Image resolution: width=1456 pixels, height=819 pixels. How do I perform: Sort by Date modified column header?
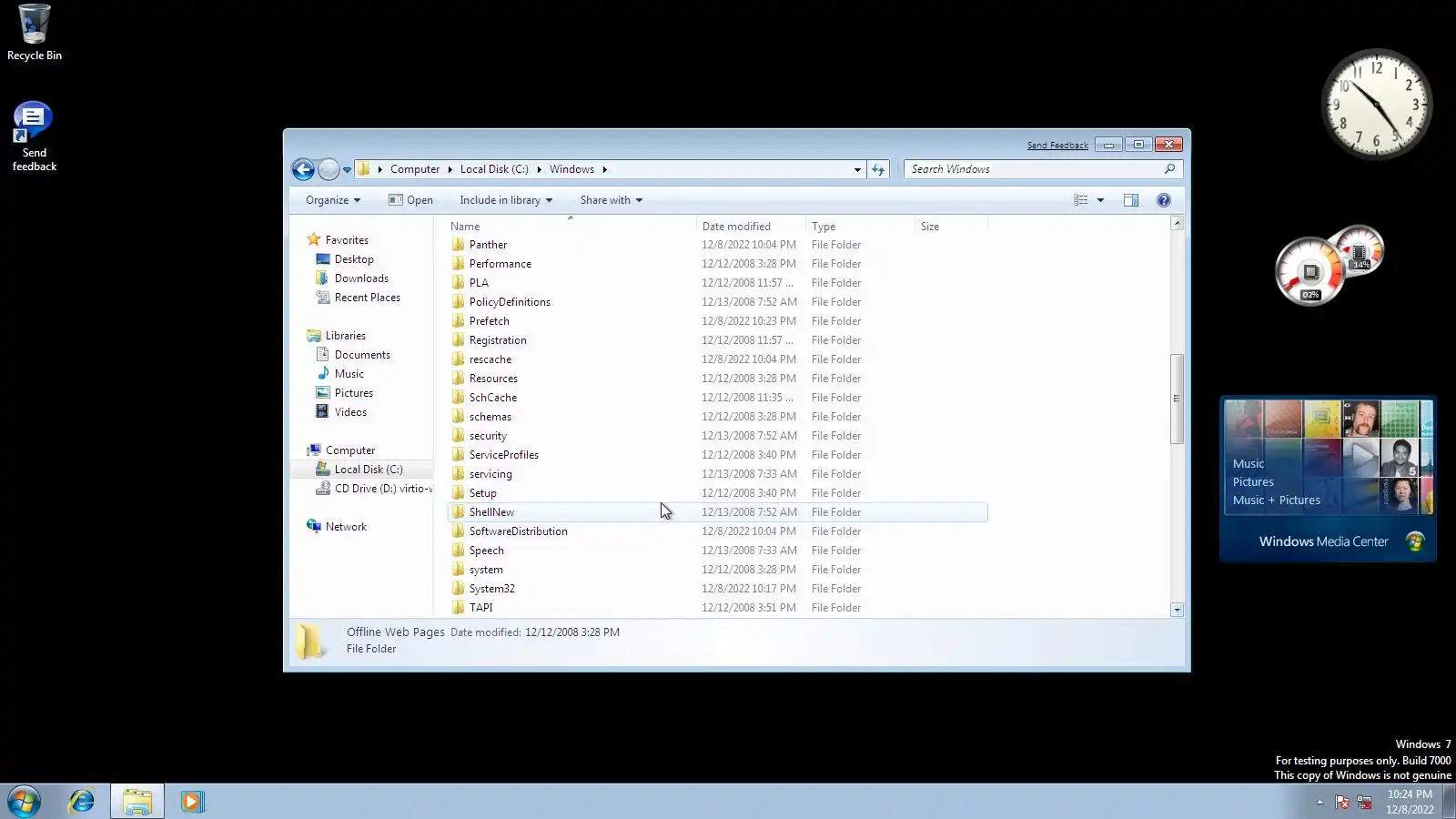point(751,227)
